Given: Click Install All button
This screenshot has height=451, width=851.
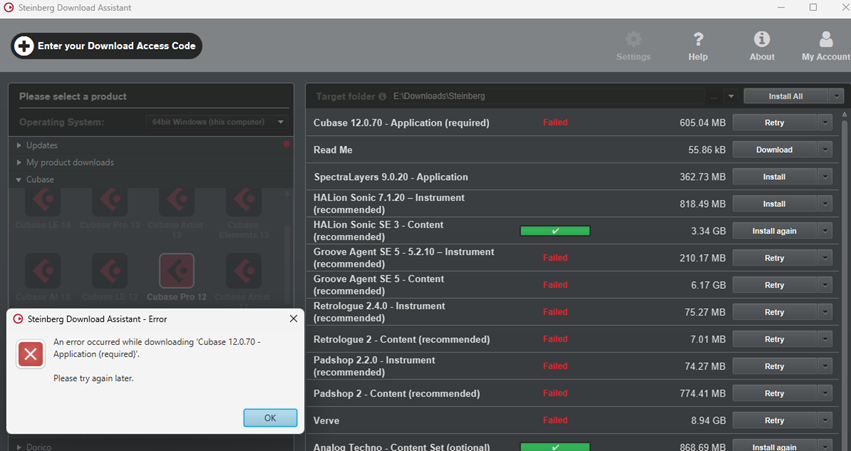Looking at the screenshot, I should pyautogui.click(x=785, y=96).
